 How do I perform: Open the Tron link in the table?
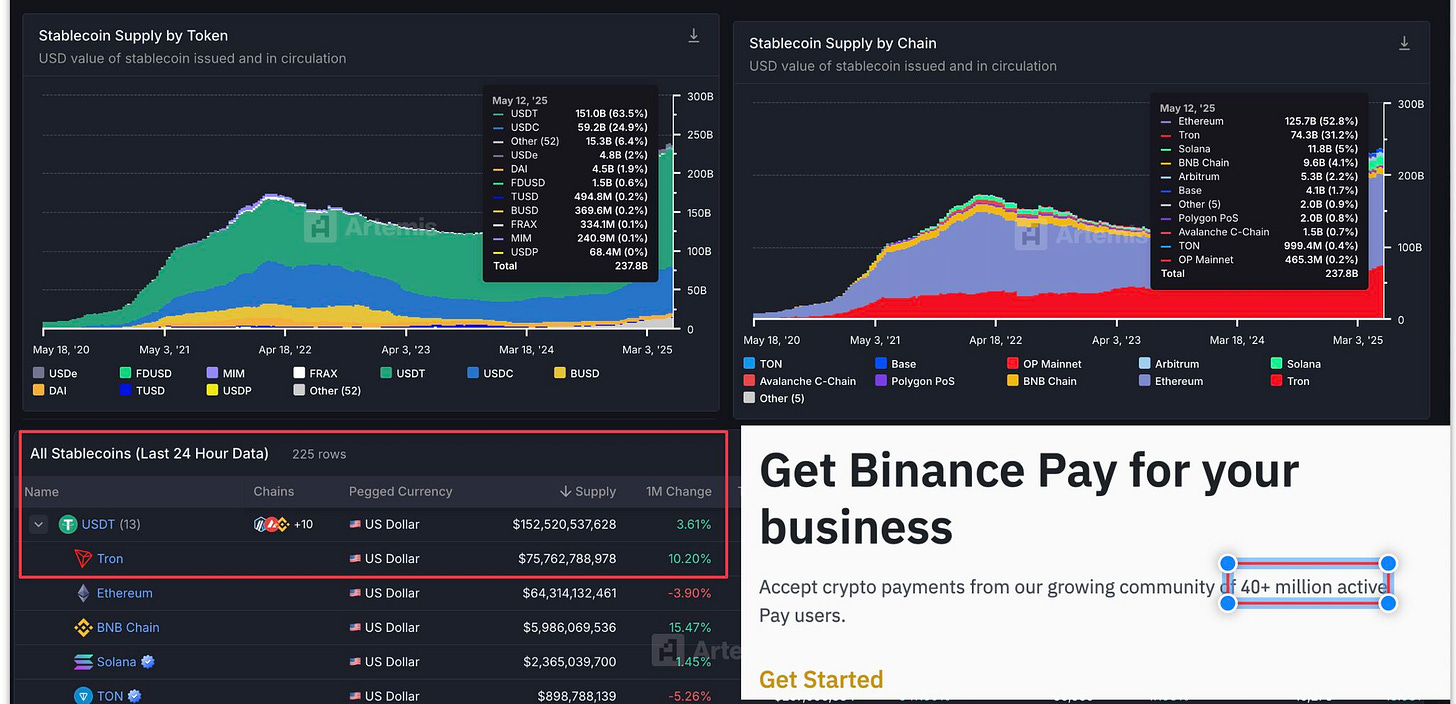[110, 559]
